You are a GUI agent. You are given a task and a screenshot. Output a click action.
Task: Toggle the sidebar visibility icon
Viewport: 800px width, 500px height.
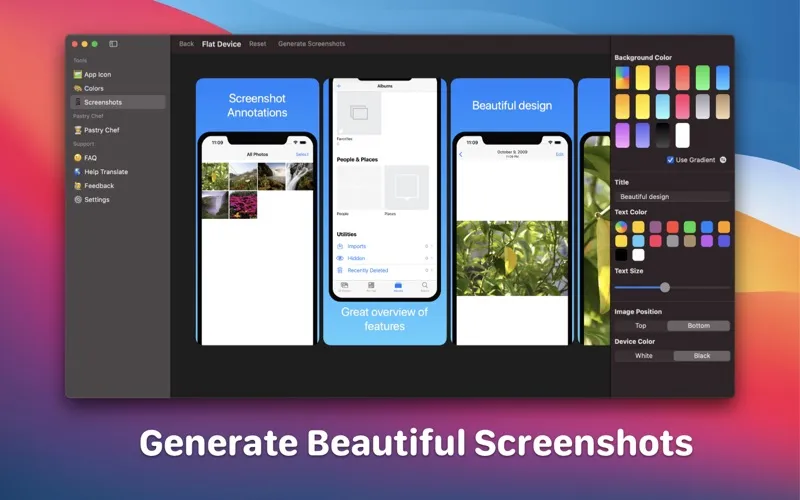click(113, 44)
